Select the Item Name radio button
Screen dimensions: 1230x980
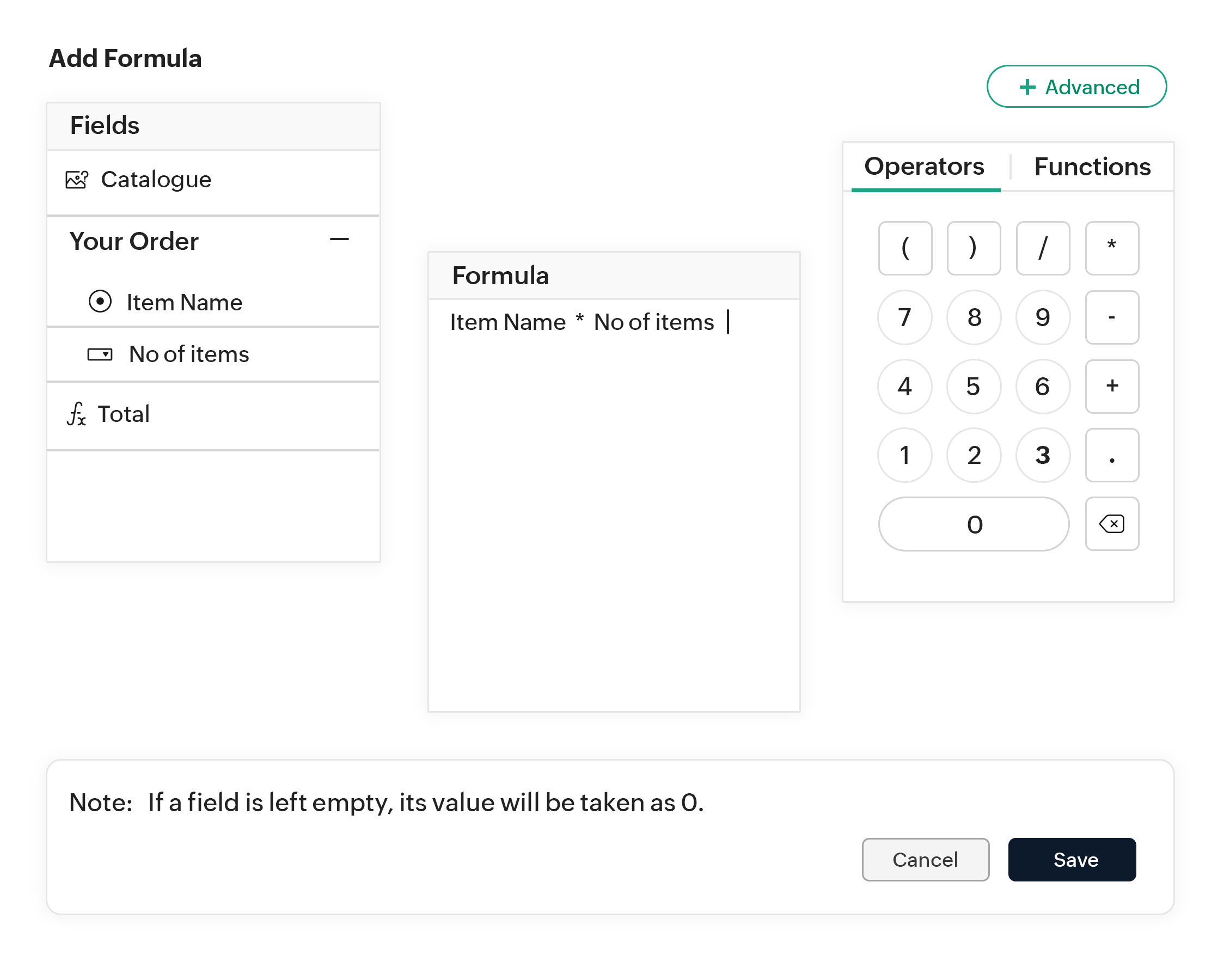click(100, 300)
